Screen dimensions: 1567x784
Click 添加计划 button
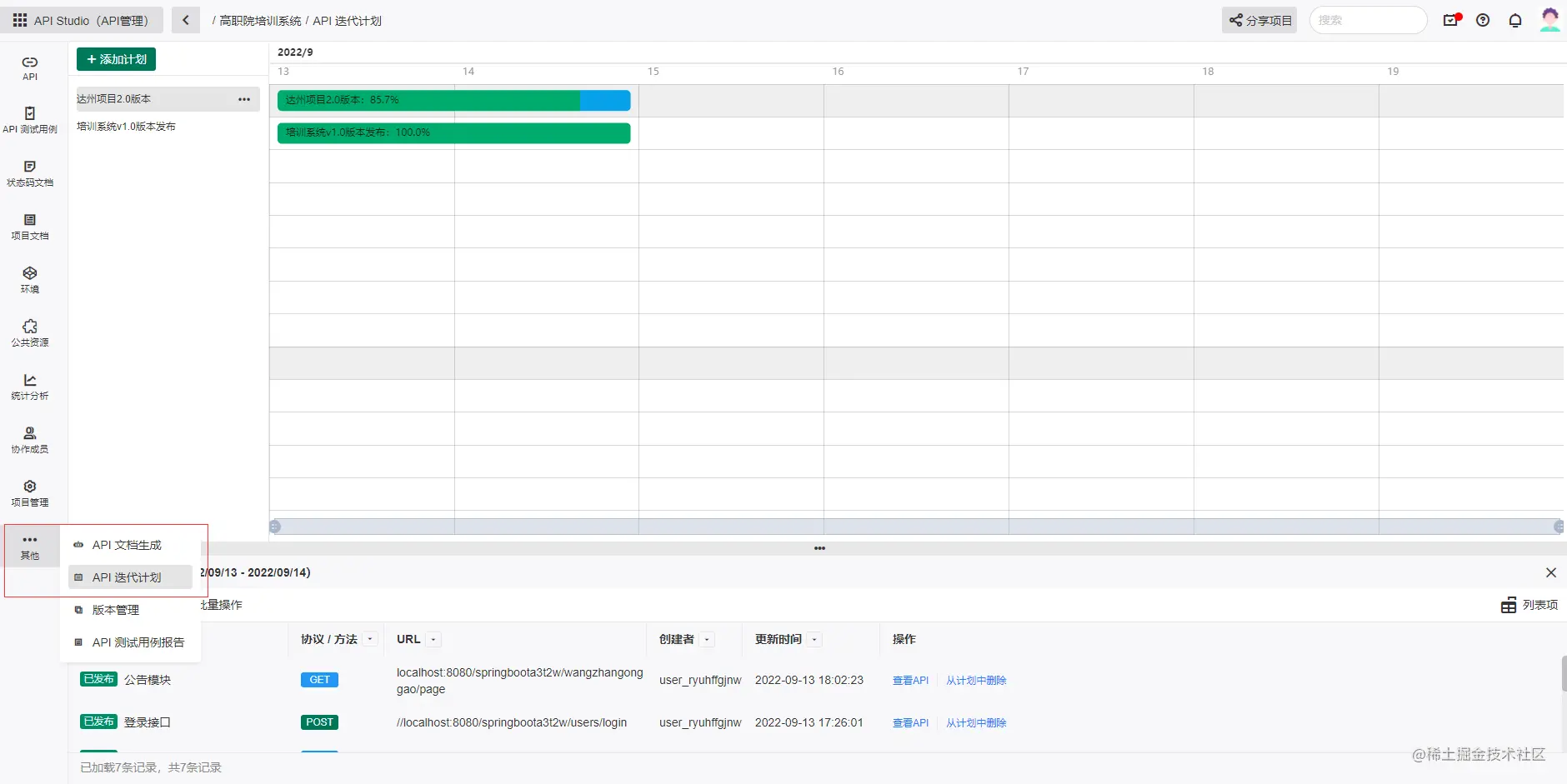coord(117,59)
